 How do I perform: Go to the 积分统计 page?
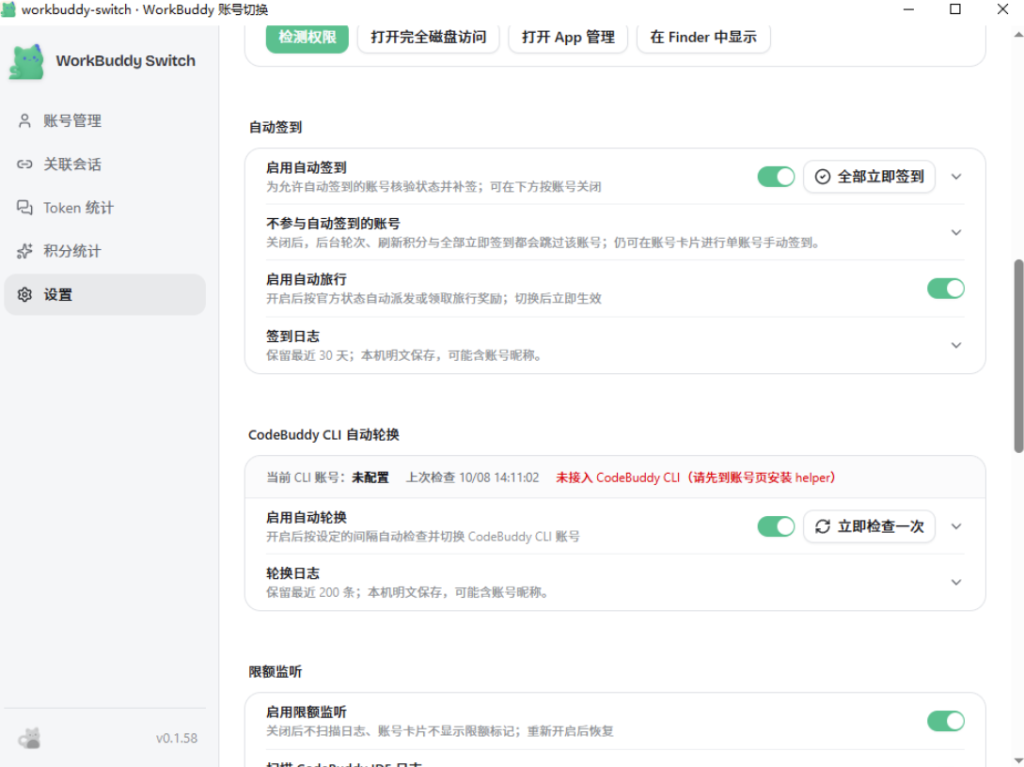[x=104, y=252]
